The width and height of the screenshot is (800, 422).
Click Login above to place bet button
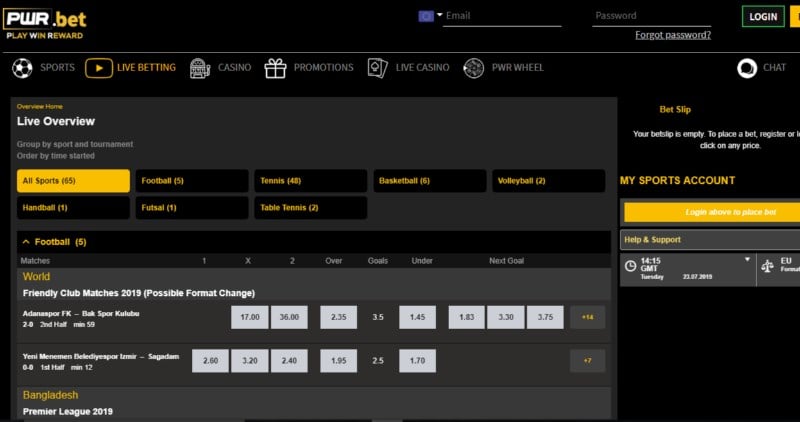712,212
